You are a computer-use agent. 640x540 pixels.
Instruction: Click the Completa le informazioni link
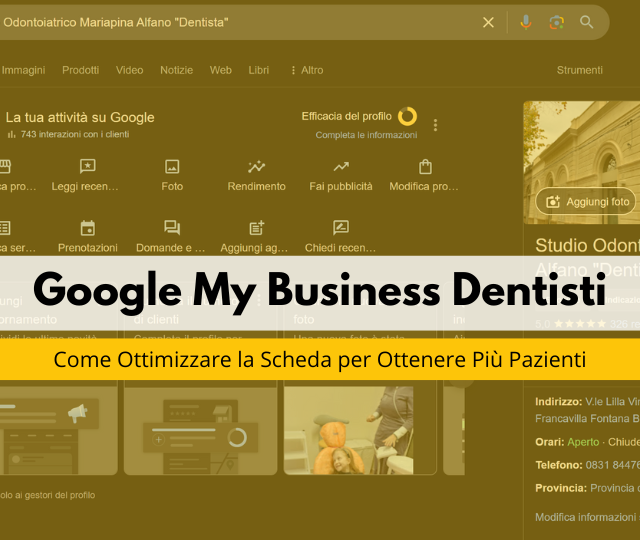click(x=366, y=135)
